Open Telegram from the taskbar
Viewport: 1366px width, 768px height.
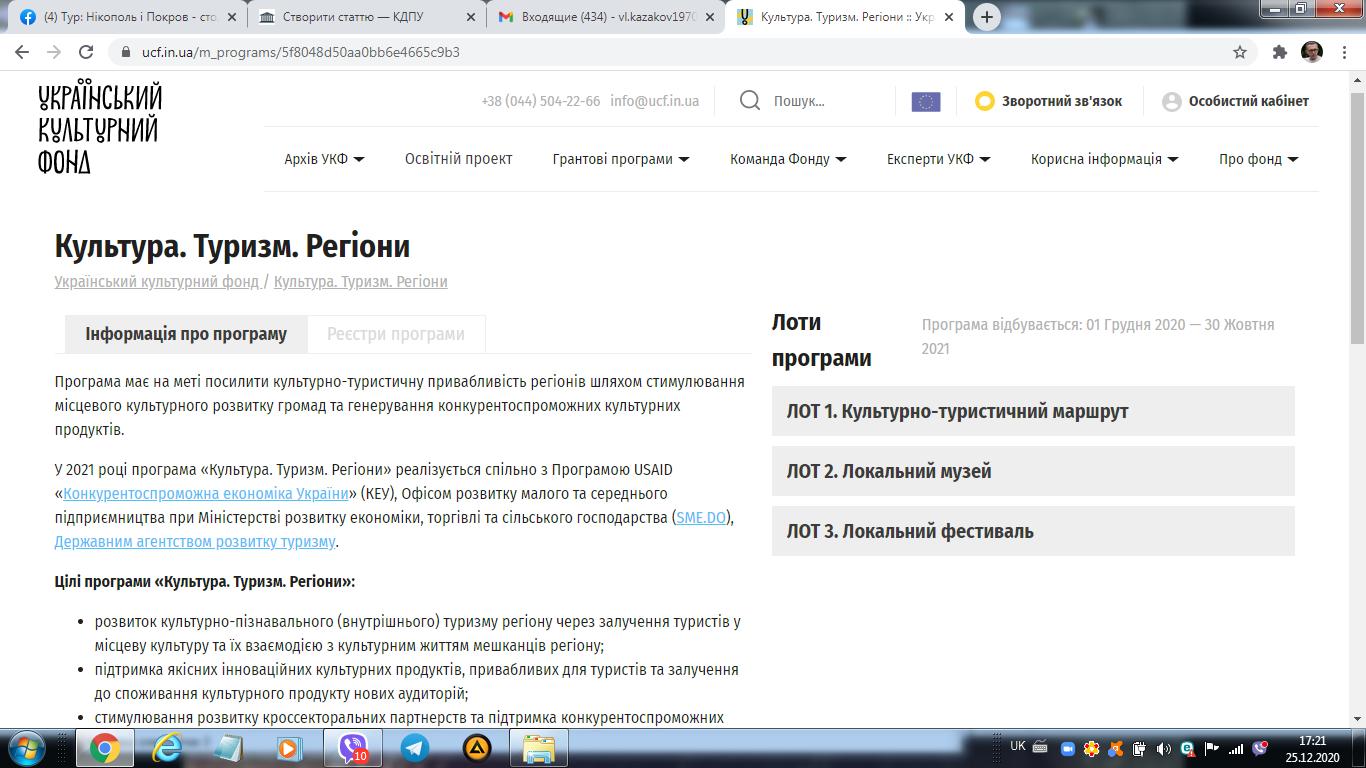(414, 747)
